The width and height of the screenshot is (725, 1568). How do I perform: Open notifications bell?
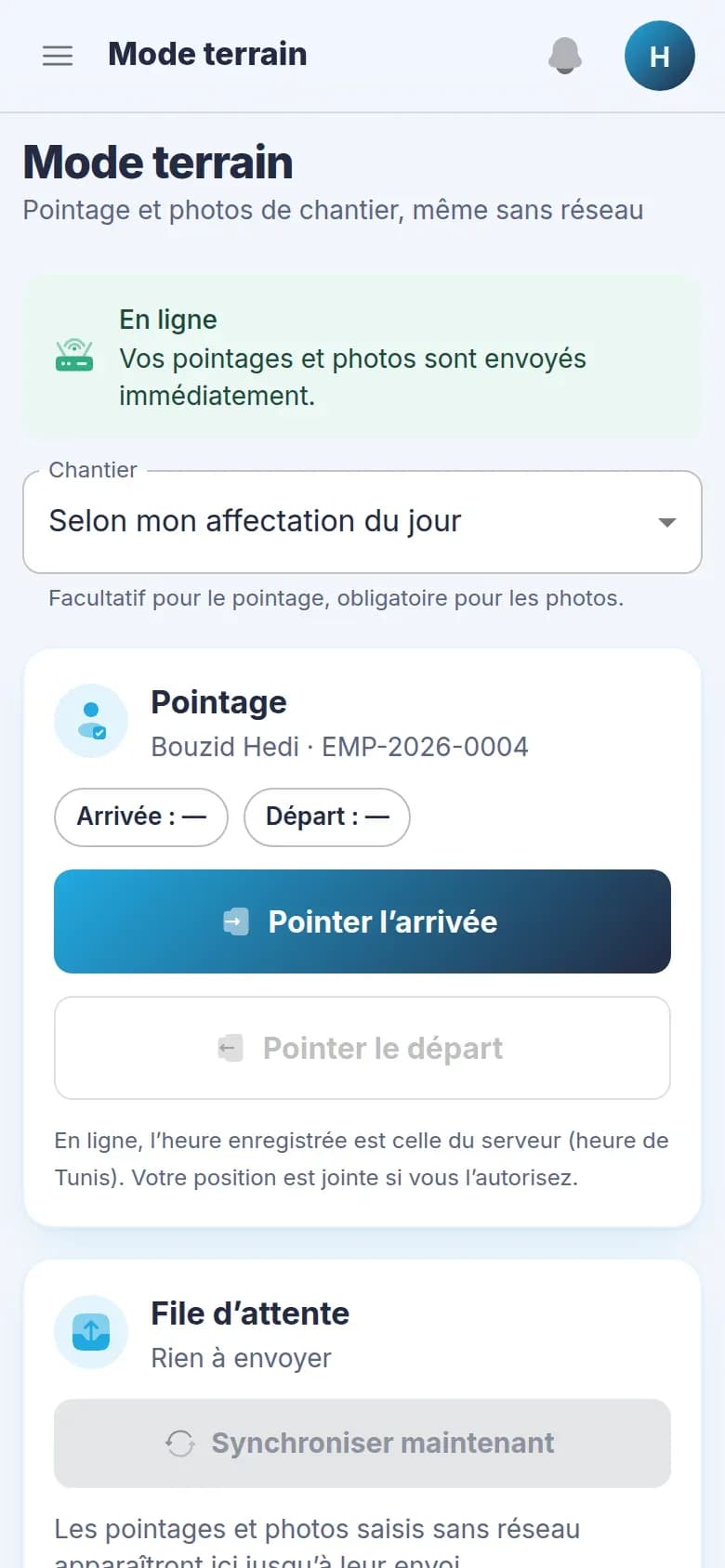[565, 56]
